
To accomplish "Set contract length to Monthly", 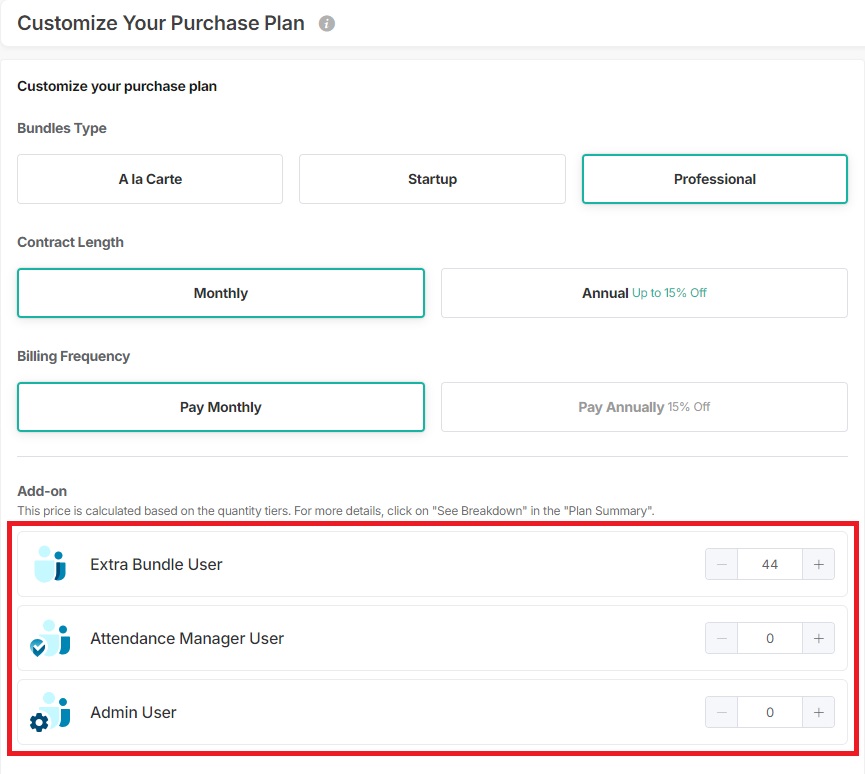I will click(221, 293).
